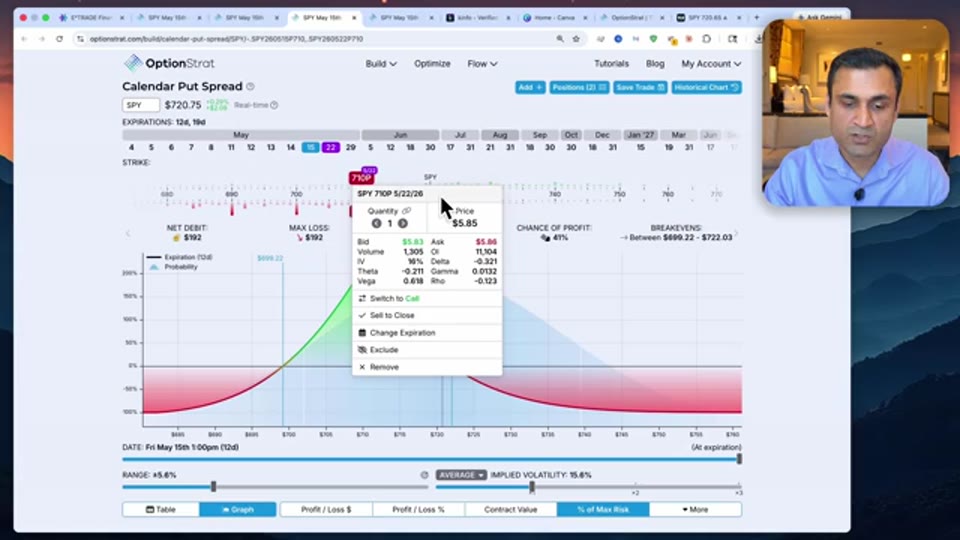Viewport: 960px width, 540px height.
Task: Open the browser extensions puzzle icon
Action: click(707, 39)
